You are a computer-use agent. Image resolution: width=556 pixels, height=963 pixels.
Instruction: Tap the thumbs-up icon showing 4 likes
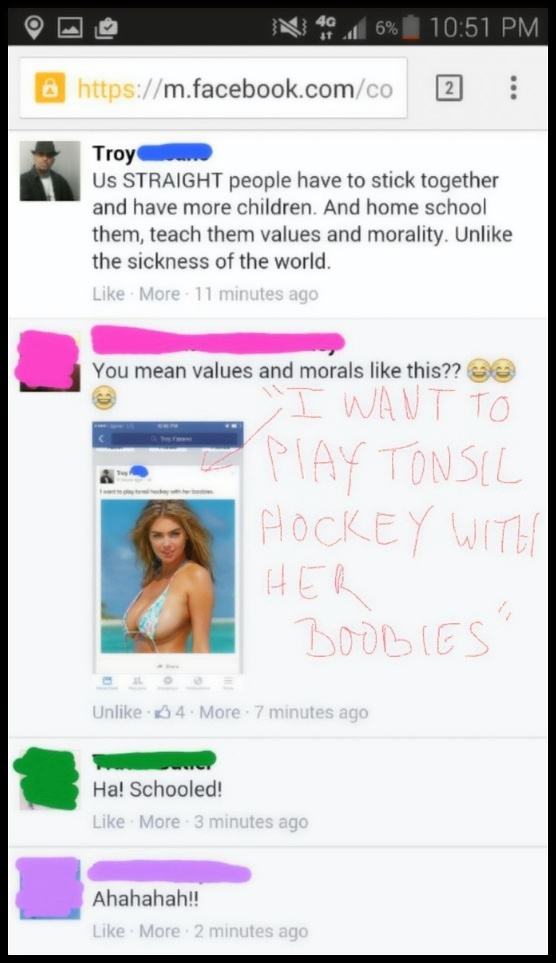tap(164, 712)
